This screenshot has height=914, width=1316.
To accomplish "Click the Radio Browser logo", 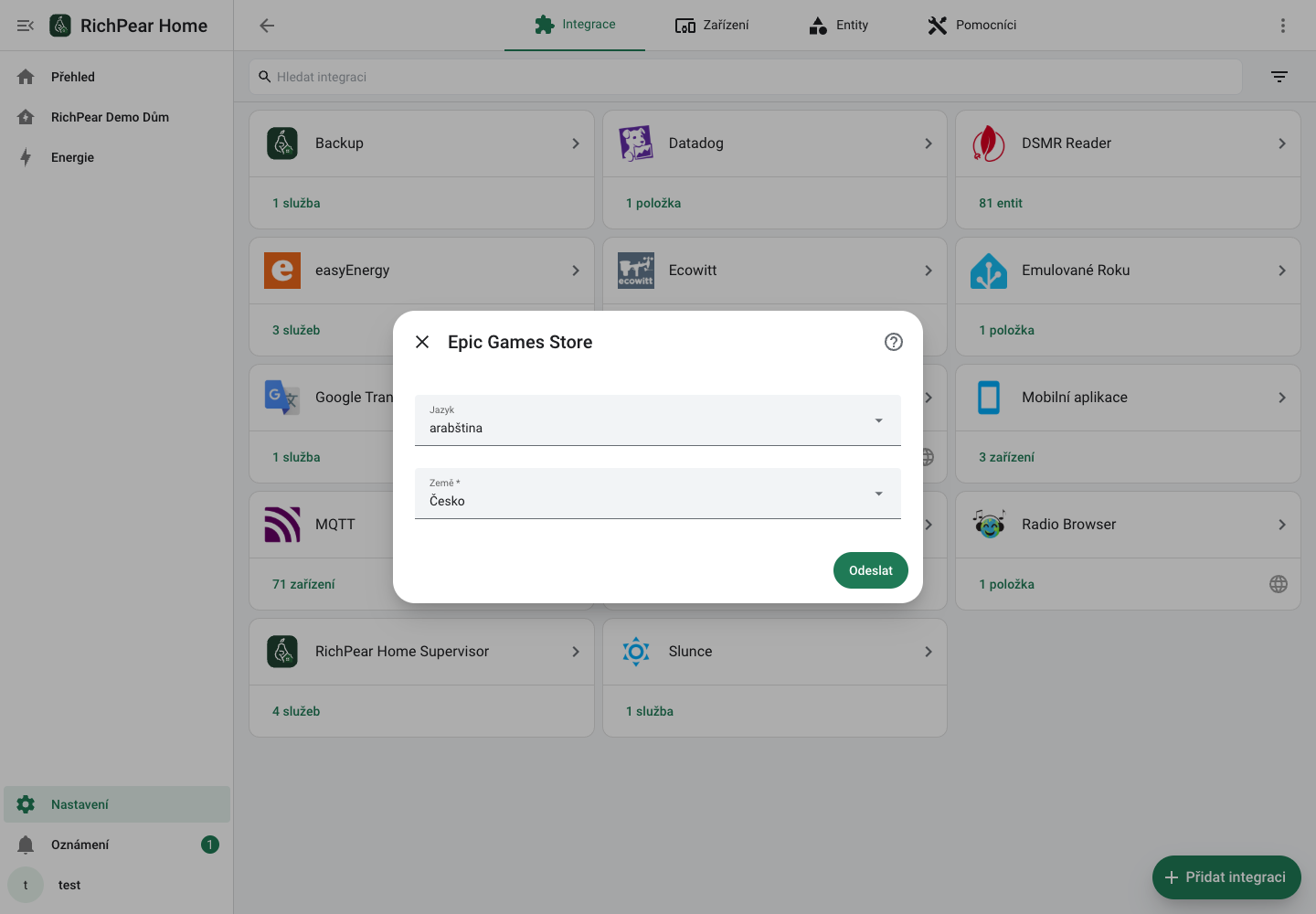I will coord(989,525).
